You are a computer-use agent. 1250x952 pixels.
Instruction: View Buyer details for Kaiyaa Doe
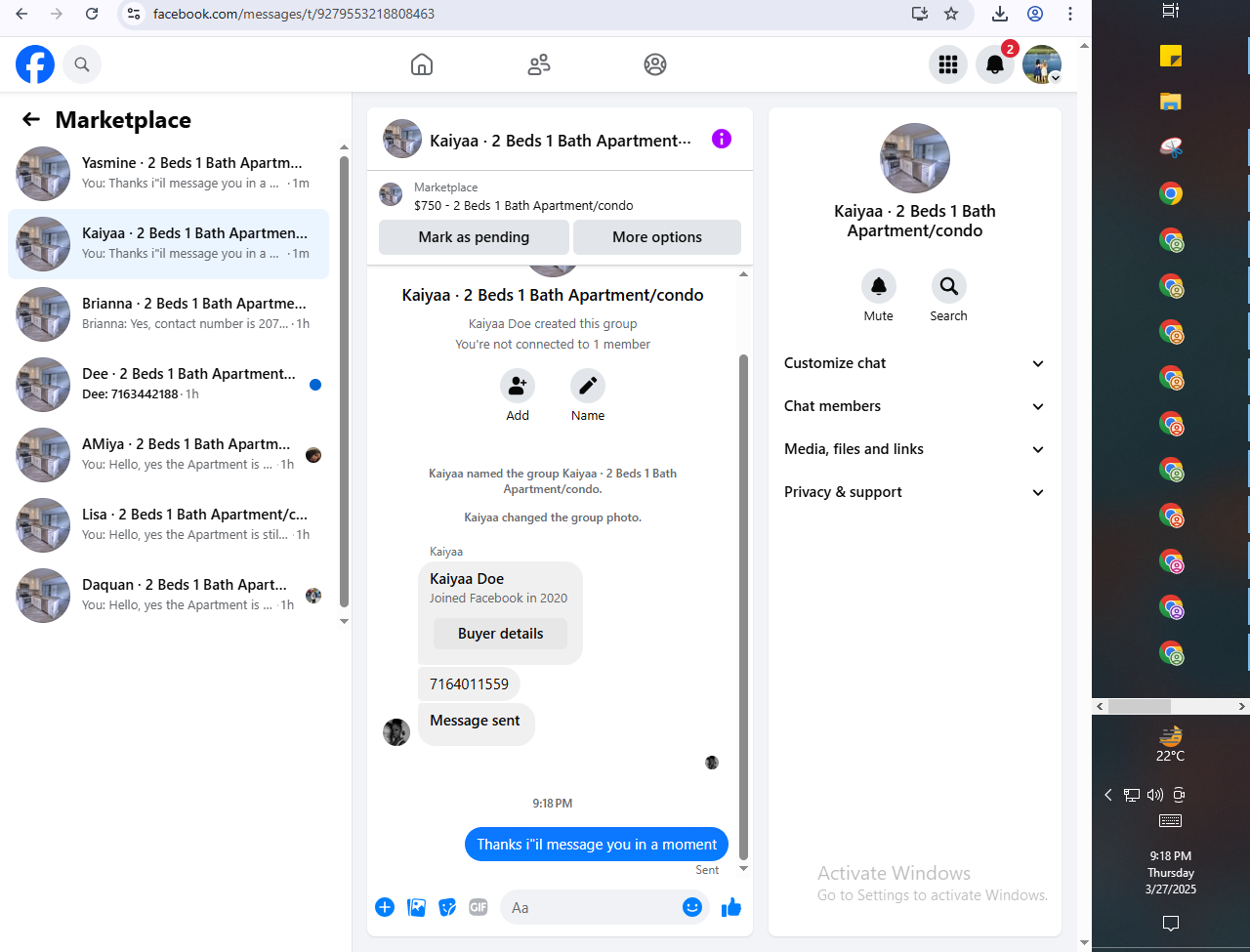coord(500,634)
